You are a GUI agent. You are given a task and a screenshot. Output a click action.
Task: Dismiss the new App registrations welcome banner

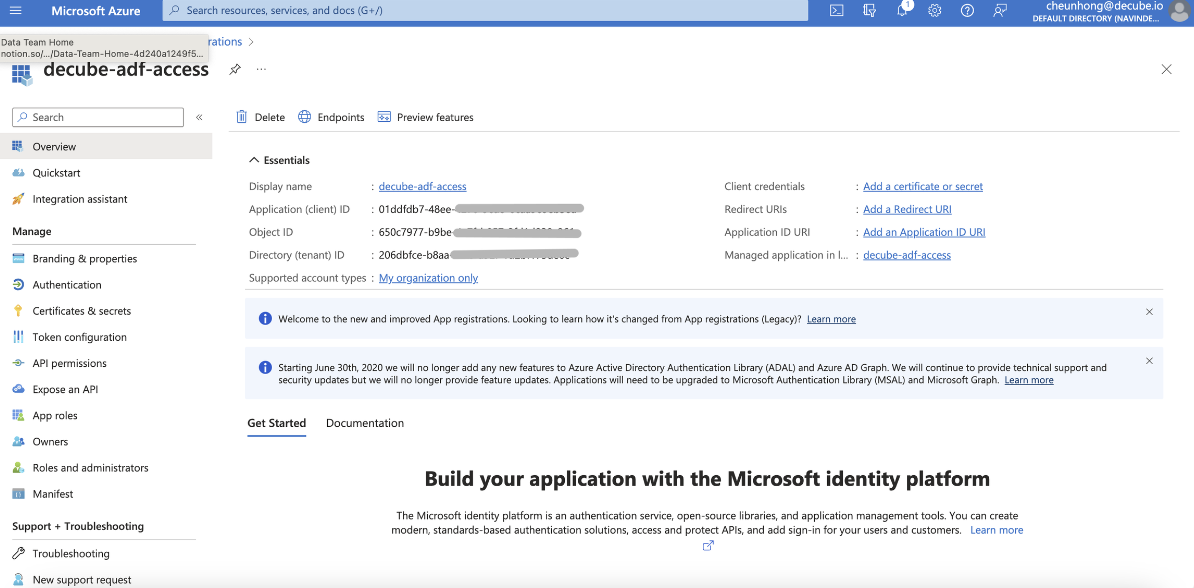pyautogui.click(x=1149, y=312)
